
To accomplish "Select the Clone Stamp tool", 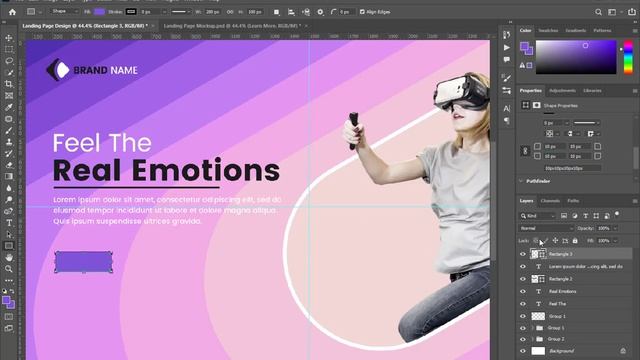I will click(x=9, y=142).
